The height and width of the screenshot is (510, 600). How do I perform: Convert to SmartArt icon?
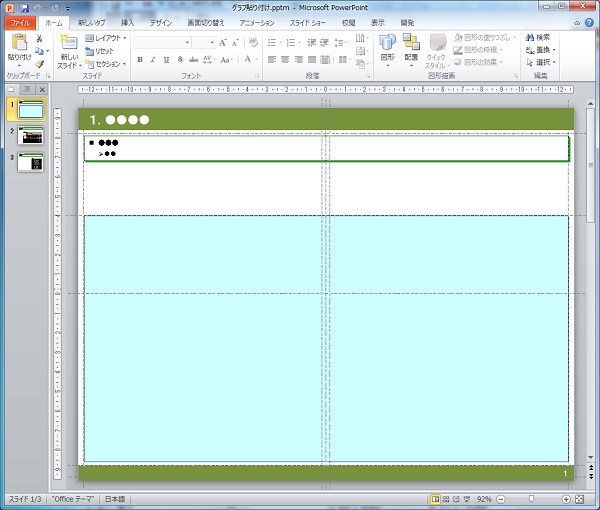tap(362, 64)
